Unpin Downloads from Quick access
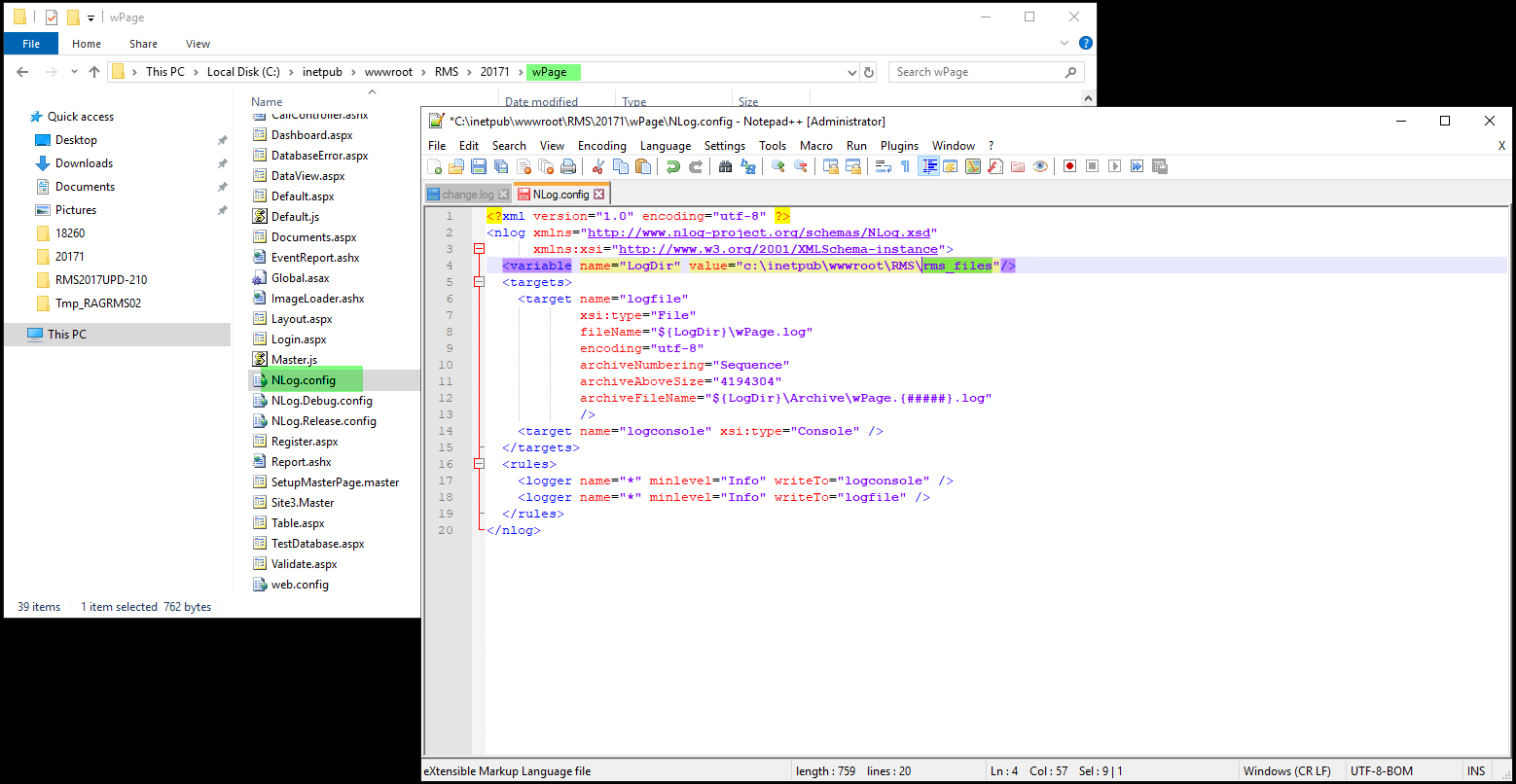 222,163
